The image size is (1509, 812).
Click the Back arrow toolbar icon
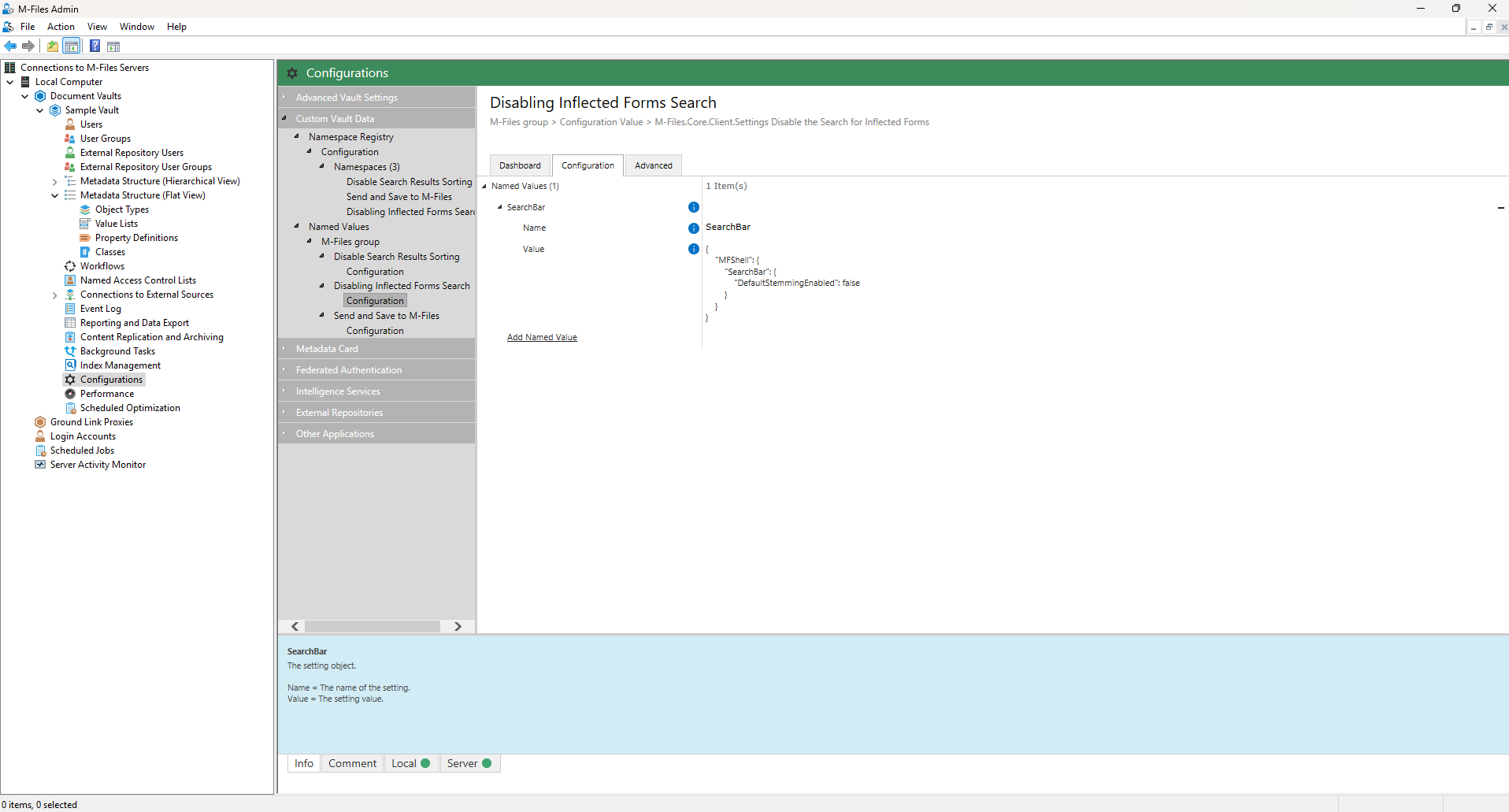[x=10, y=46]
